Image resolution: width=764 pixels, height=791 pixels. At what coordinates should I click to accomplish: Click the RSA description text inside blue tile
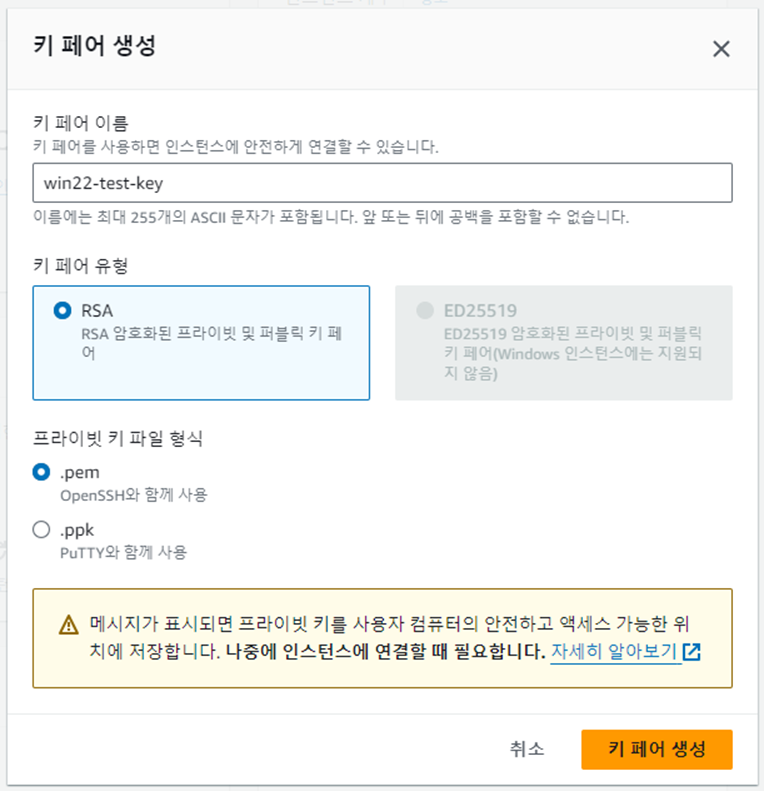pos(212,343)
